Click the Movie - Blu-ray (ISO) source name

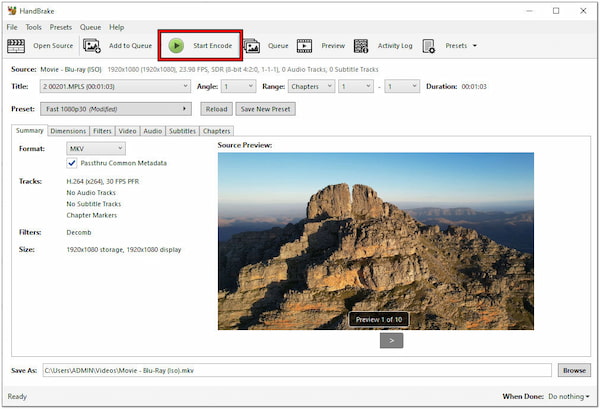pos(71,69)
